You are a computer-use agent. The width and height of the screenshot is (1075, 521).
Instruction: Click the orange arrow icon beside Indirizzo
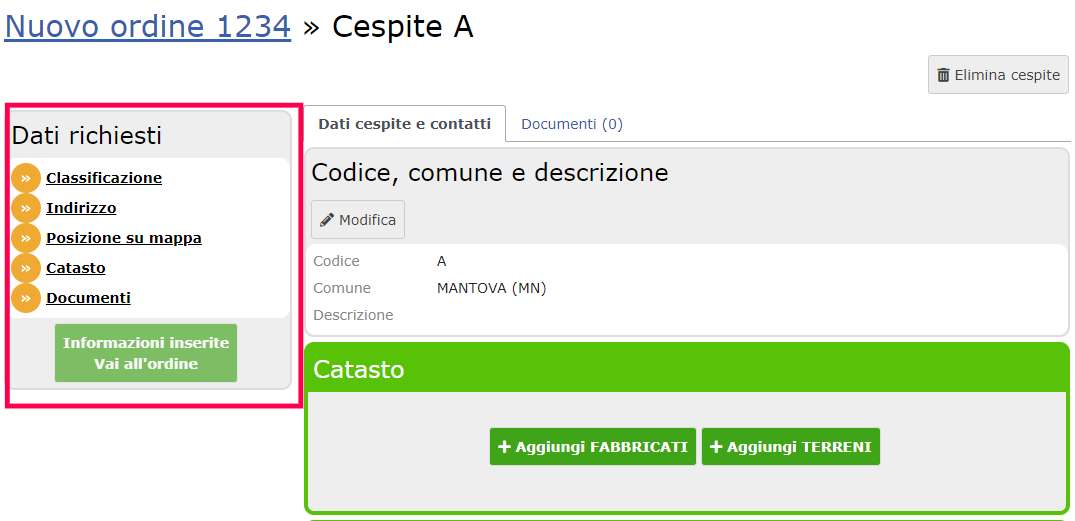pos(26,208)
